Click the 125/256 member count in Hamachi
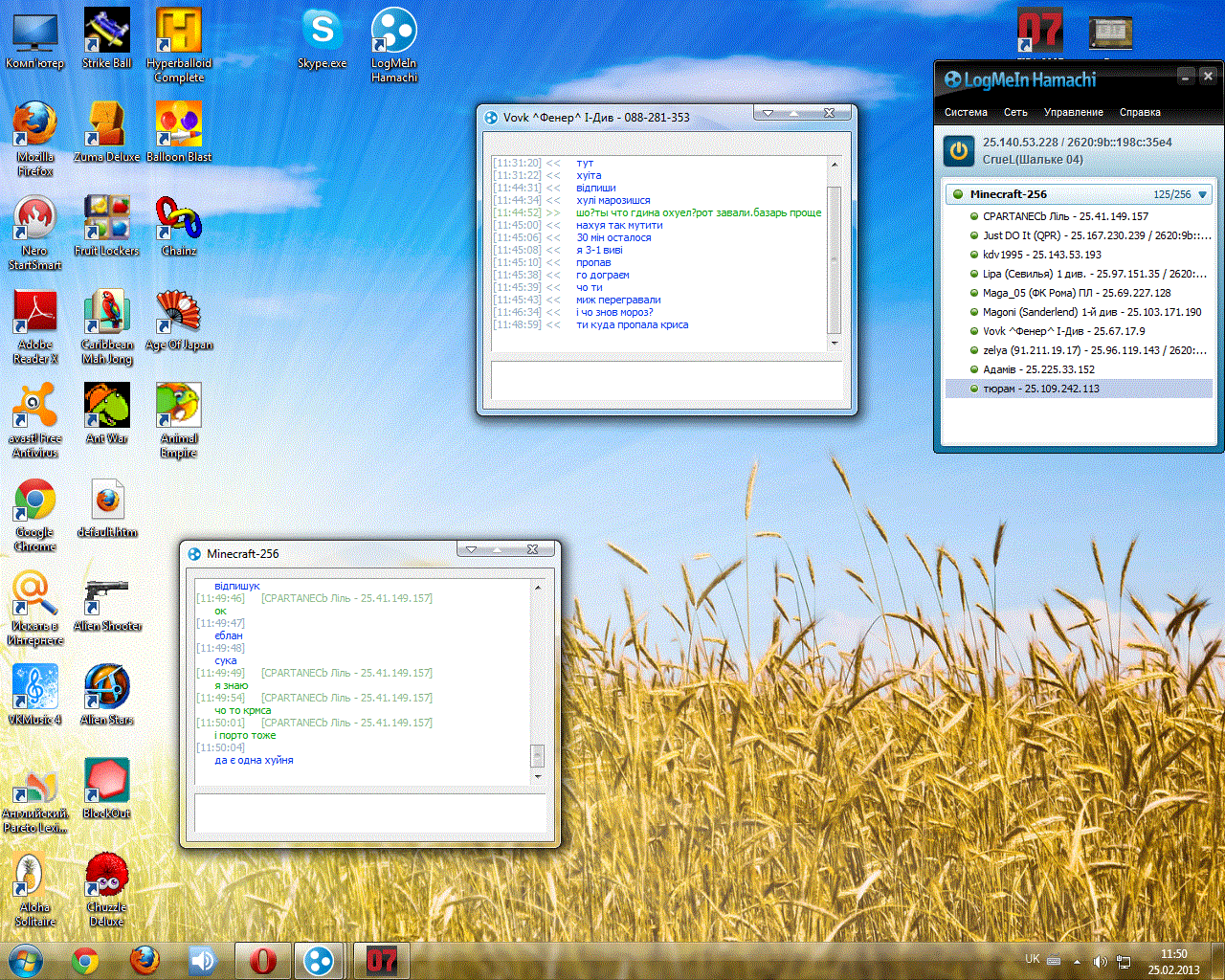 [1172, 194]
